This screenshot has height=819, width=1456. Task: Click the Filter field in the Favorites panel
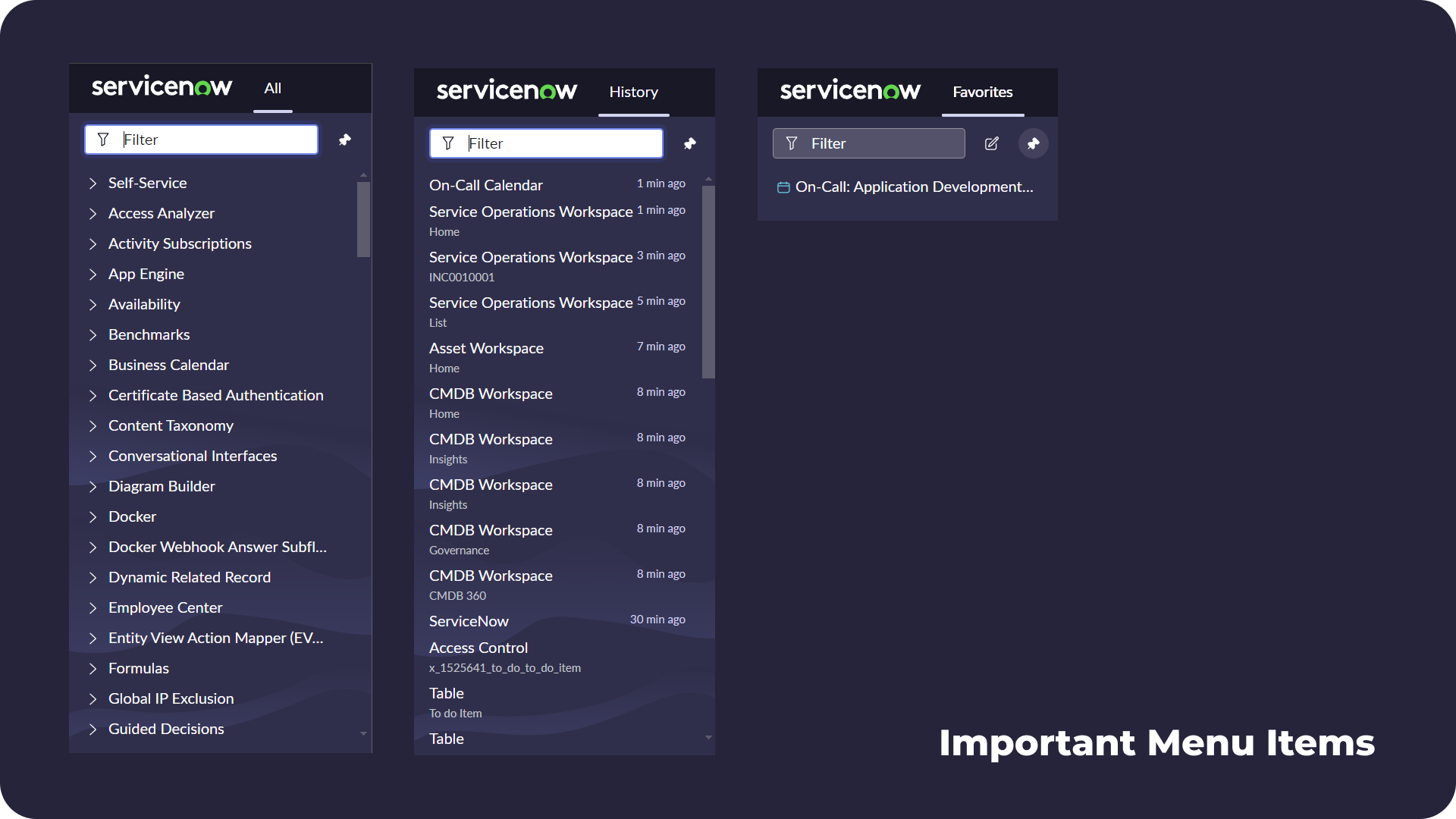[x=868, y=143]
